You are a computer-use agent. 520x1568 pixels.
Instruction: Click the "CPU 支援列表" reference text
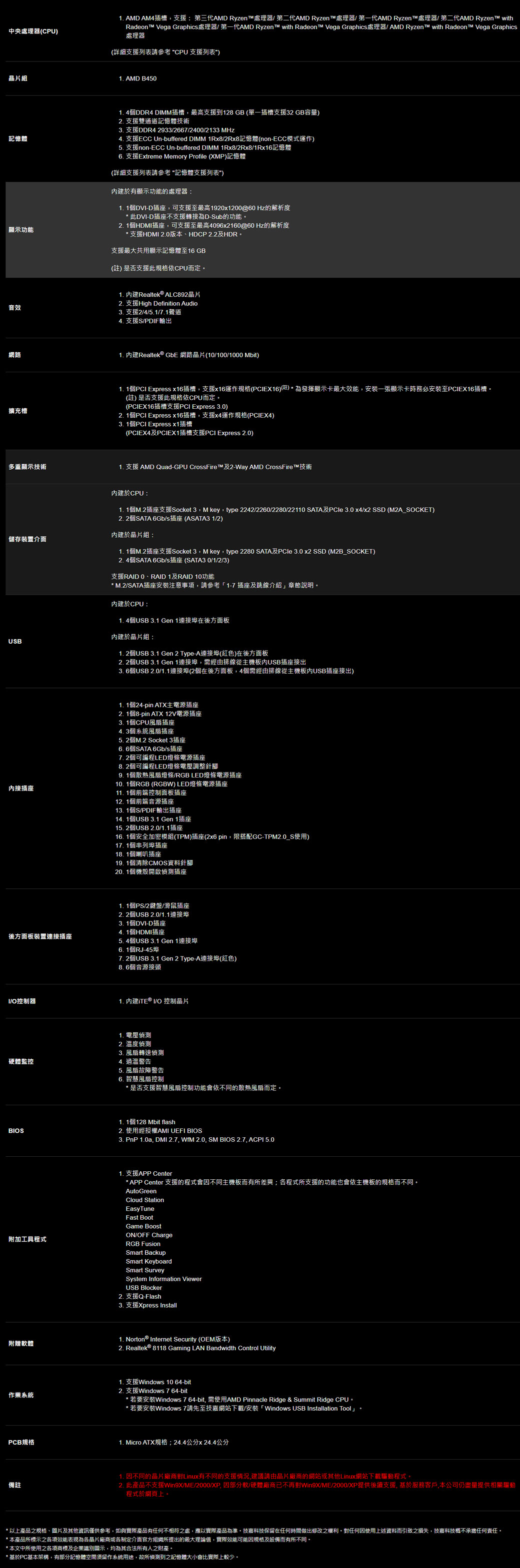(x=196, y=52)
